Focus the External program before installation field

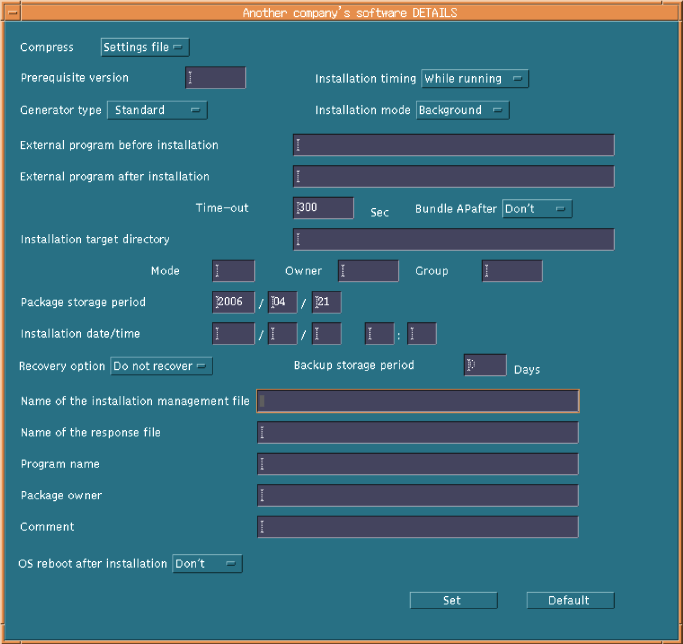pyautogui.click(x=453, y=145)
